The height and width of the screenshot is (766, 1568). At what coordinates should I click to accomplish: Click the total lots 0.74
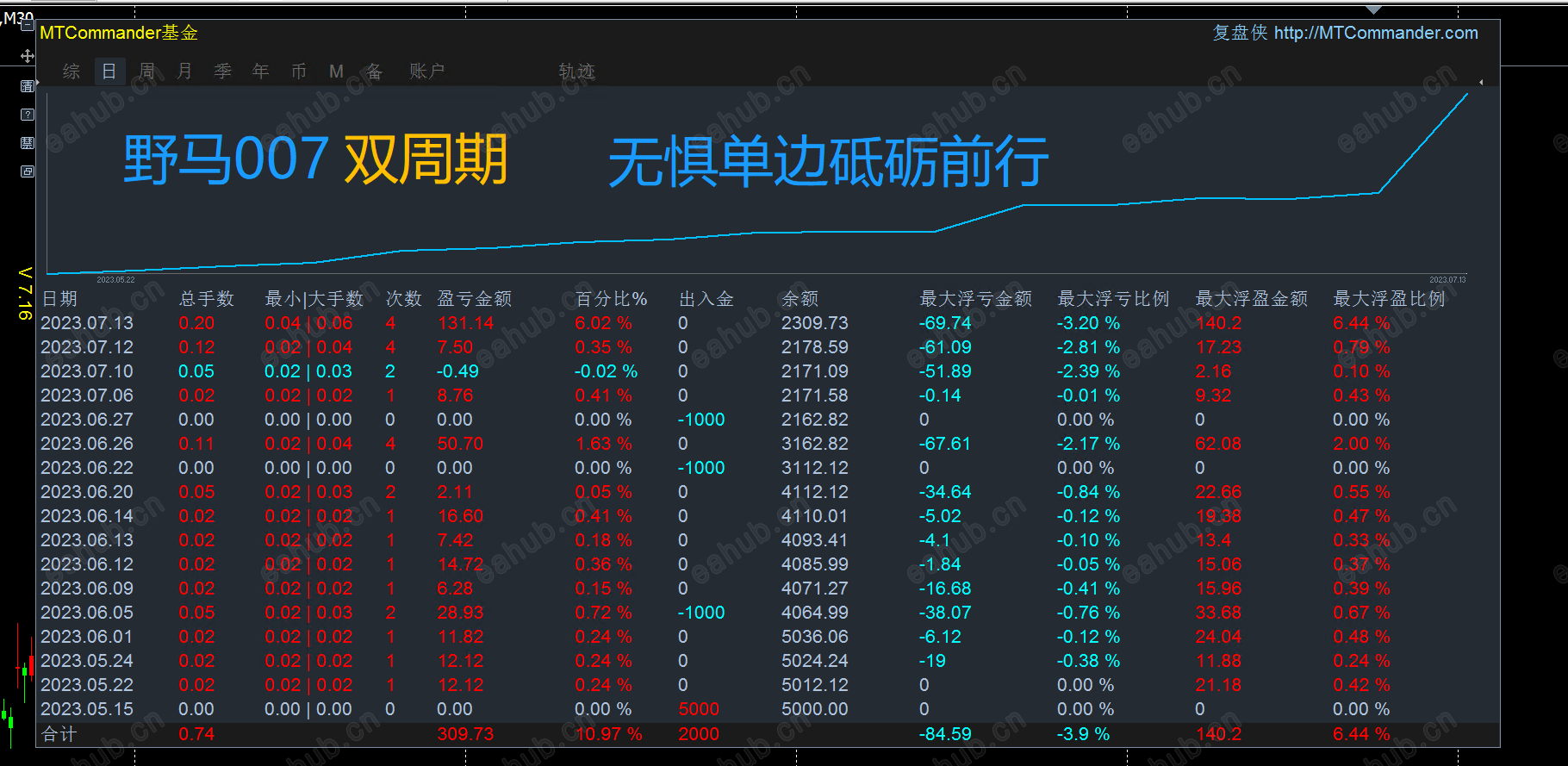click(196, 734)
